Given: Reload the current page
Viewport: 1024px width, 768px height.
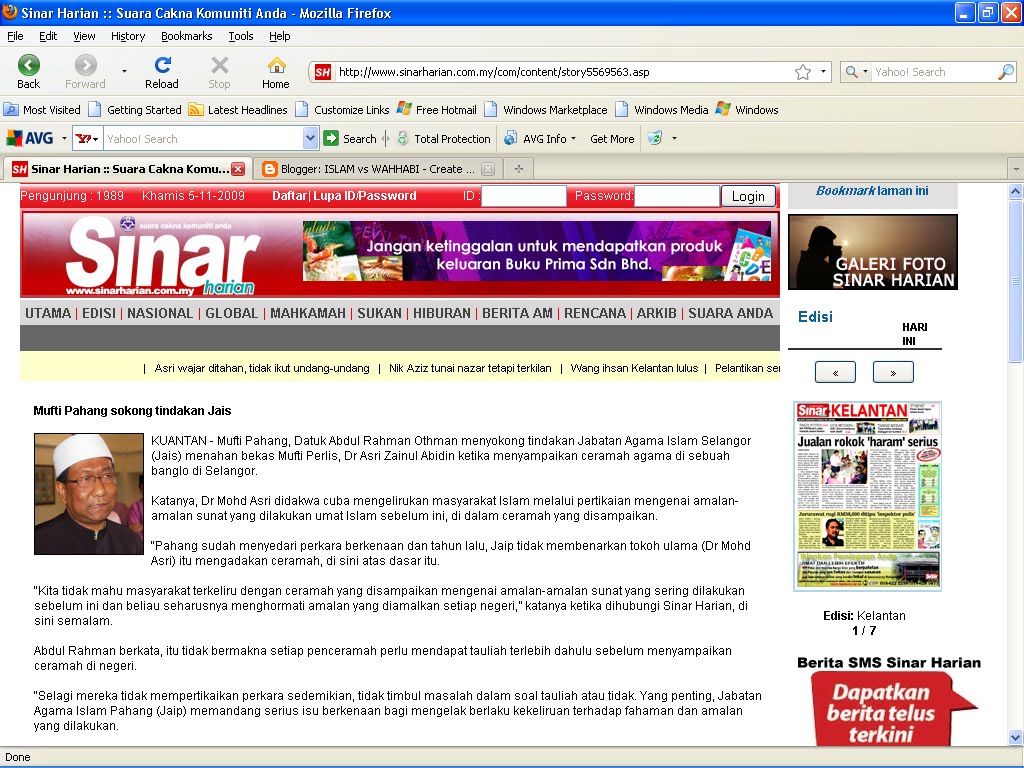Looking at the screenshot, I should pyautogui.click(x=162, y=72).
